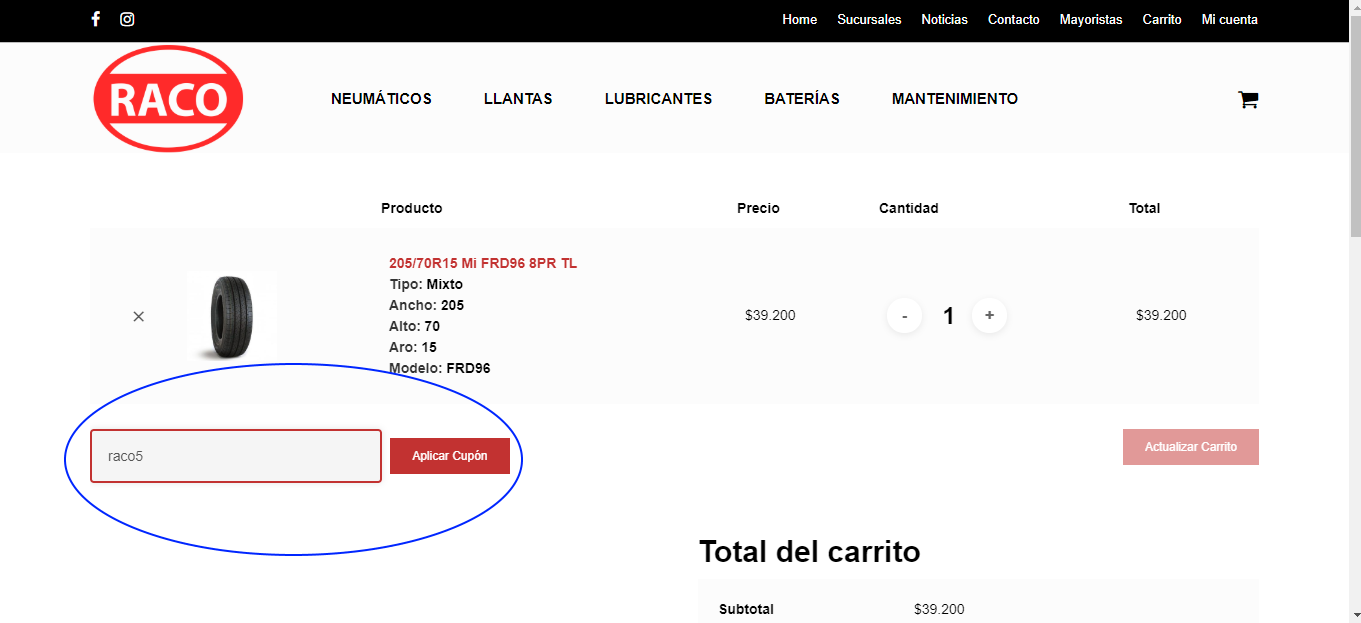Viewport: 1361px width, 623px height.
Task: Open the LLANTAS menu
Action: point(518,99)
